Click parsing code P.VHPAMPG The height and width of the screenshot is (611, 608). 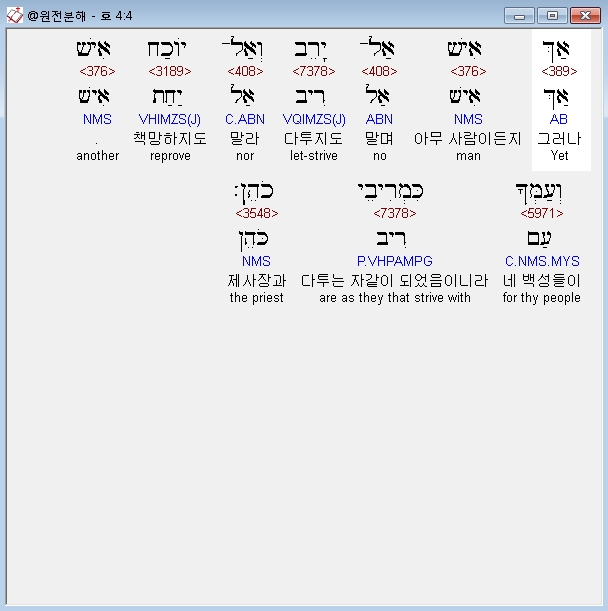pos(395,261)
